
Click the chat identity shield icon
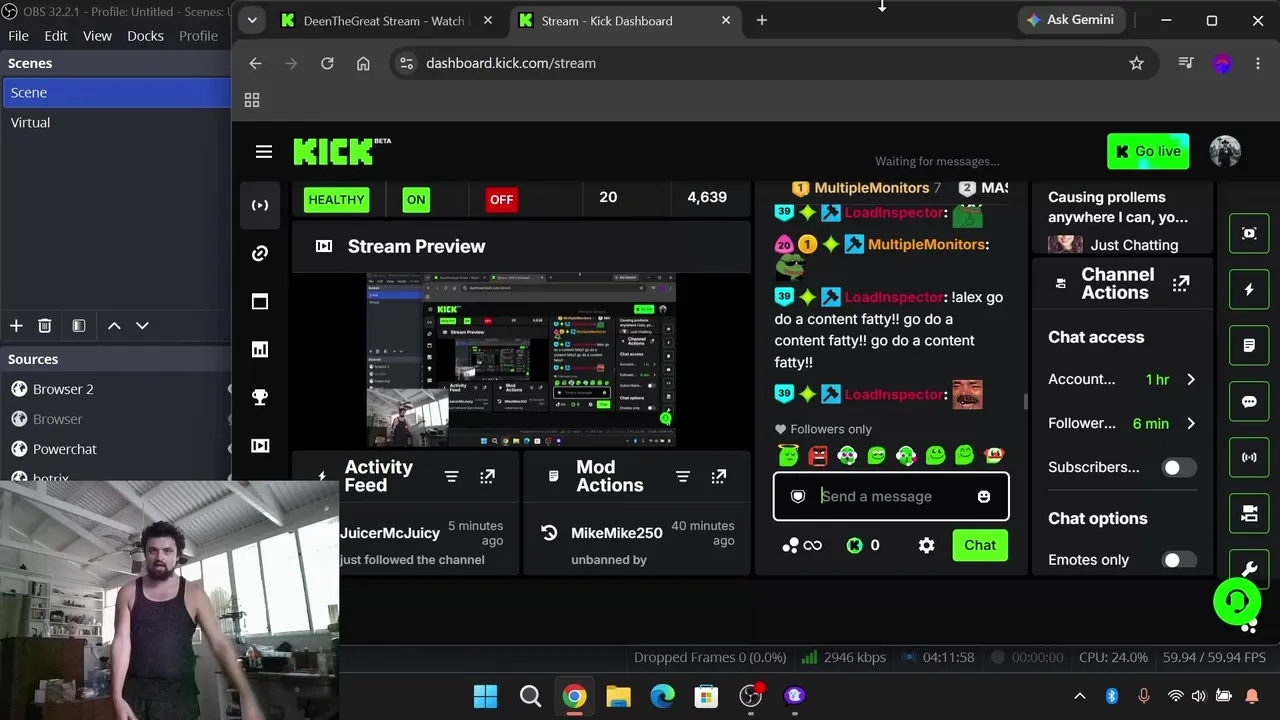click(x=798, y=496)
